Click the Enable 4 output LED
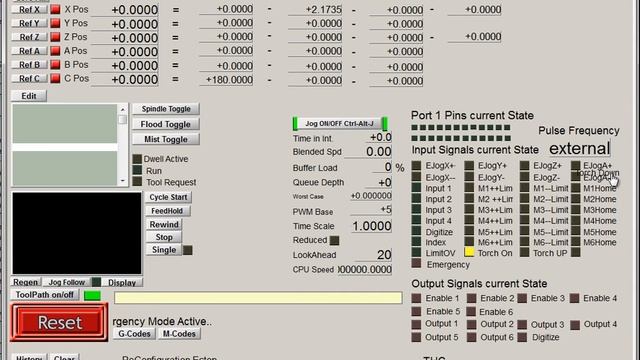Image resolution: width=640 pixels, height=360 pixels. 575,298
